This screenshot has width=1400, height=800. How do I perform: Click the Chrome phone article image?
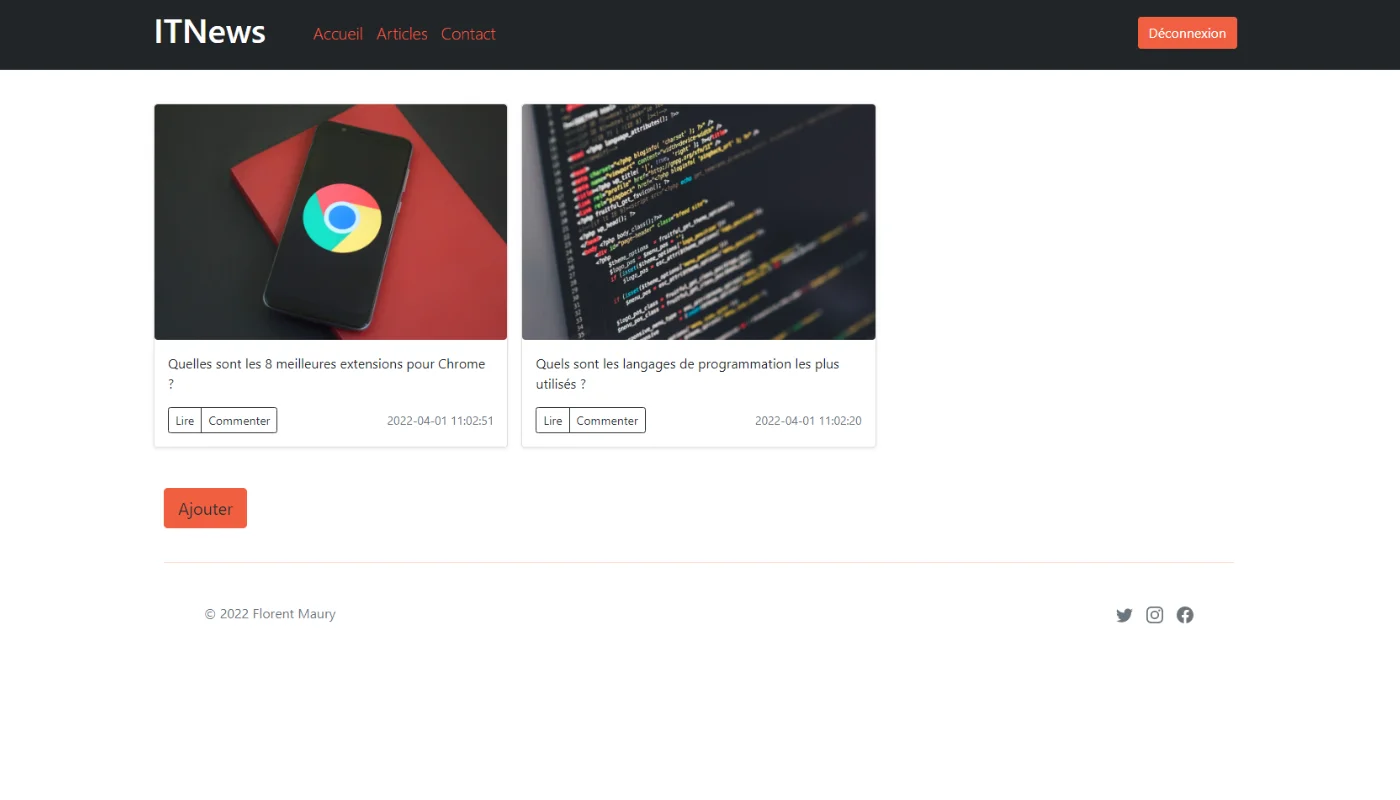click(331, 222)
